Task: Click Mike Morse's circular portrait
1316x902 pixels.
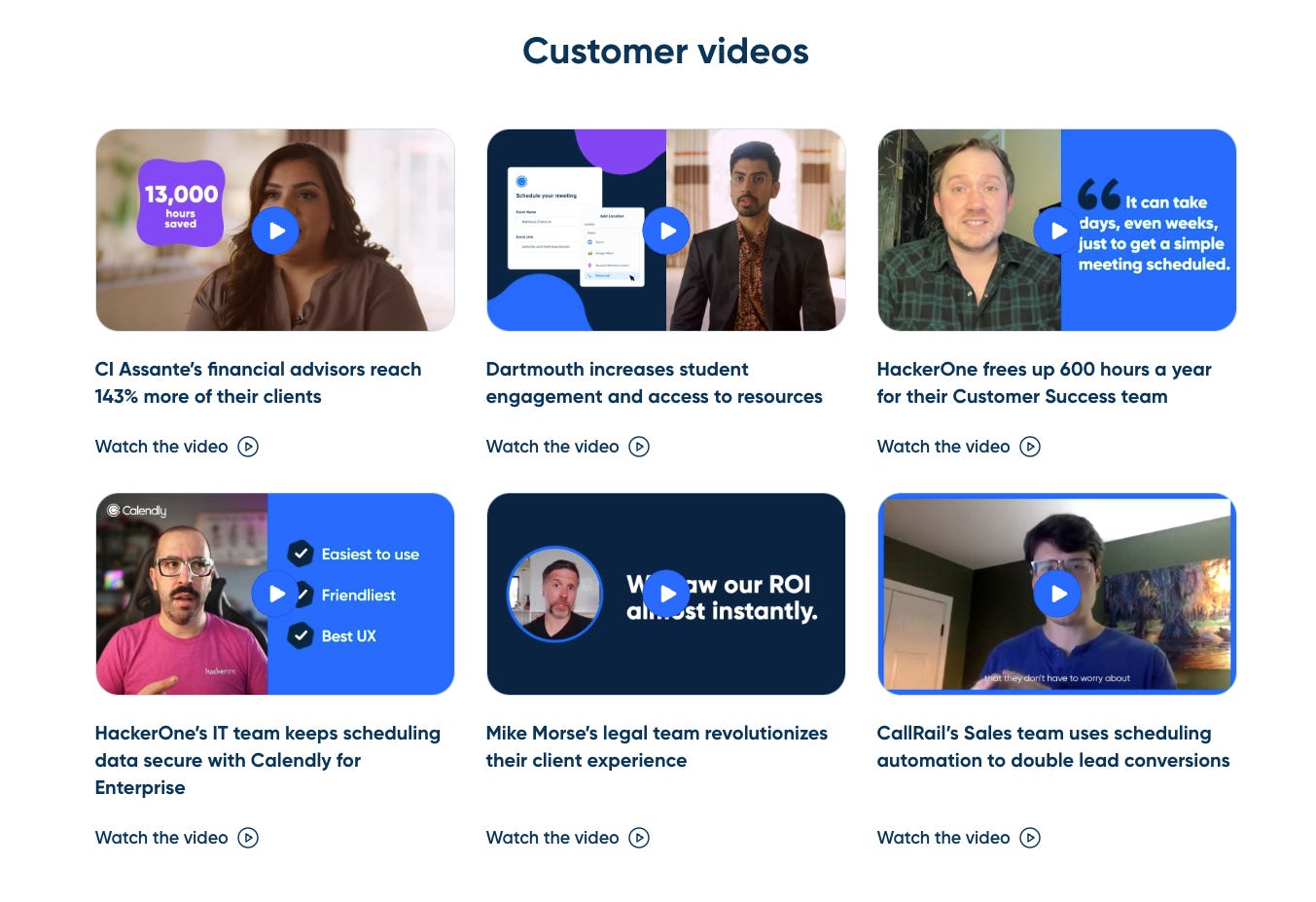Action: tap(555, 594)
